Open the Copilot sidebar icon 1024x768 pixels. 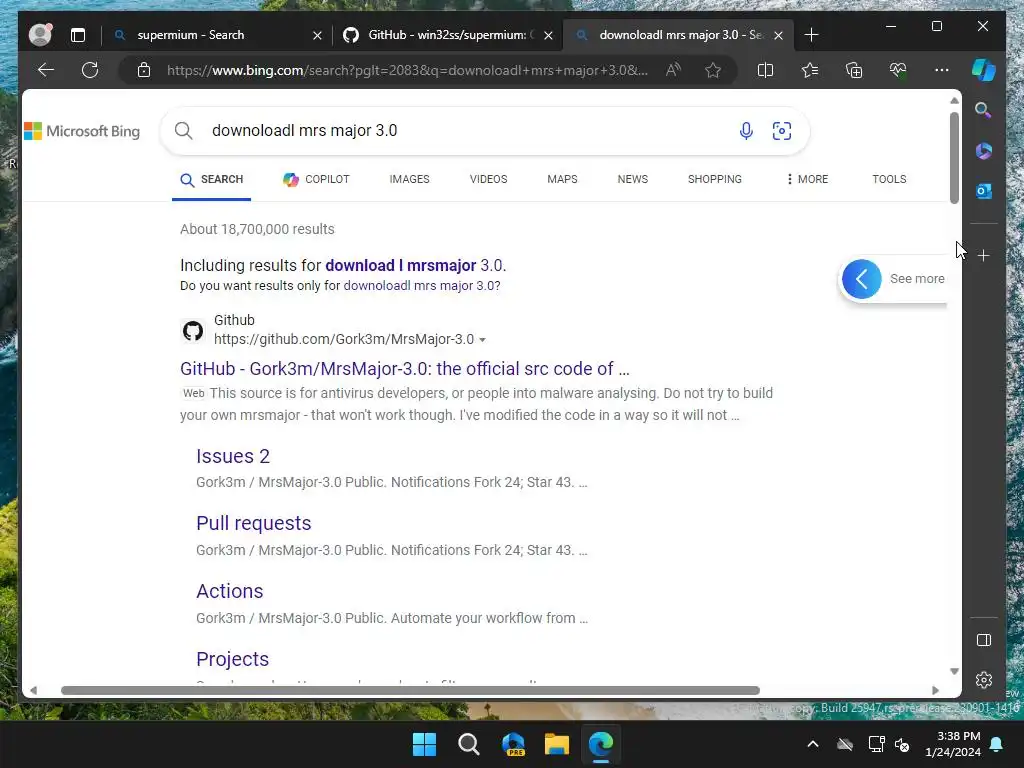point(984,70)
